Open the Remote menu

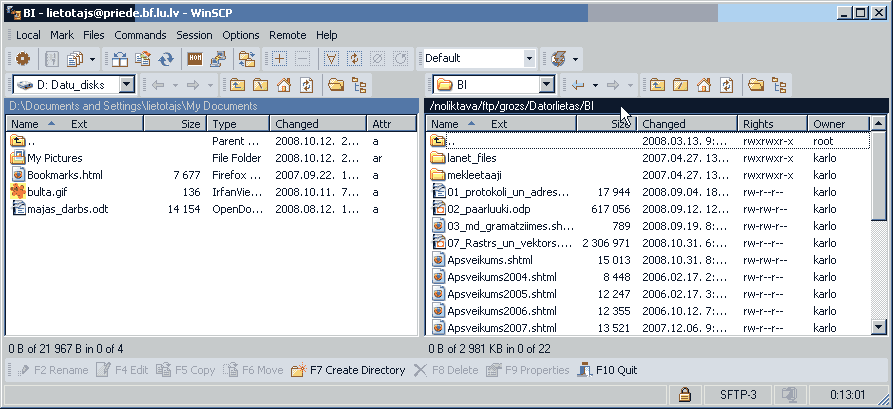(288, 35)
